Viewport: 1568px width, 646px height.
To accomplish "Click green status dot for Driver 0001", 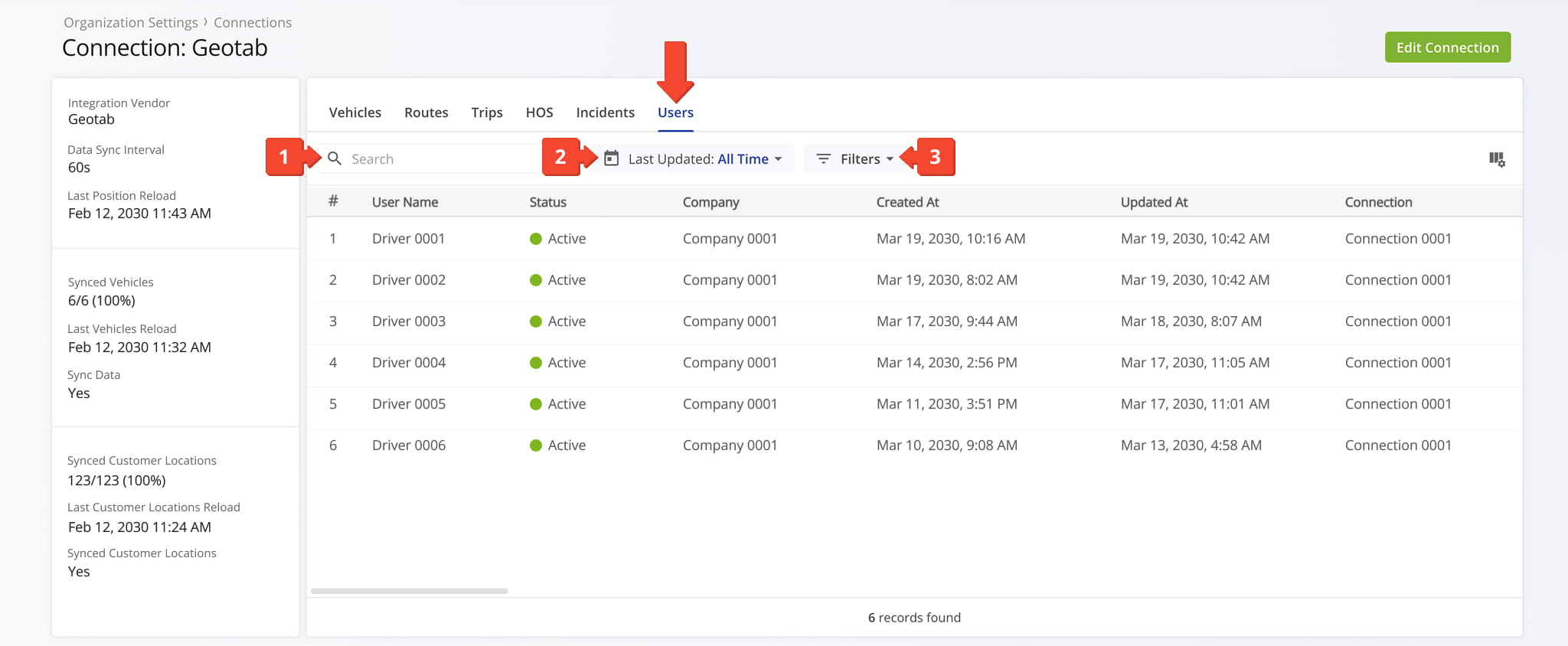I will point(536,239).
